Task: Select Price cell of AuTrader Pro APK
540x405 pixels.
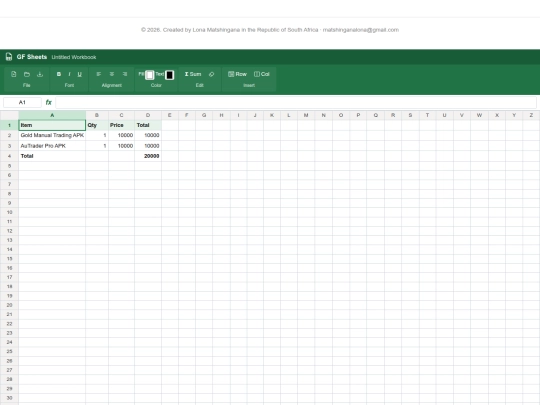Action: click(x=121, y=146)
